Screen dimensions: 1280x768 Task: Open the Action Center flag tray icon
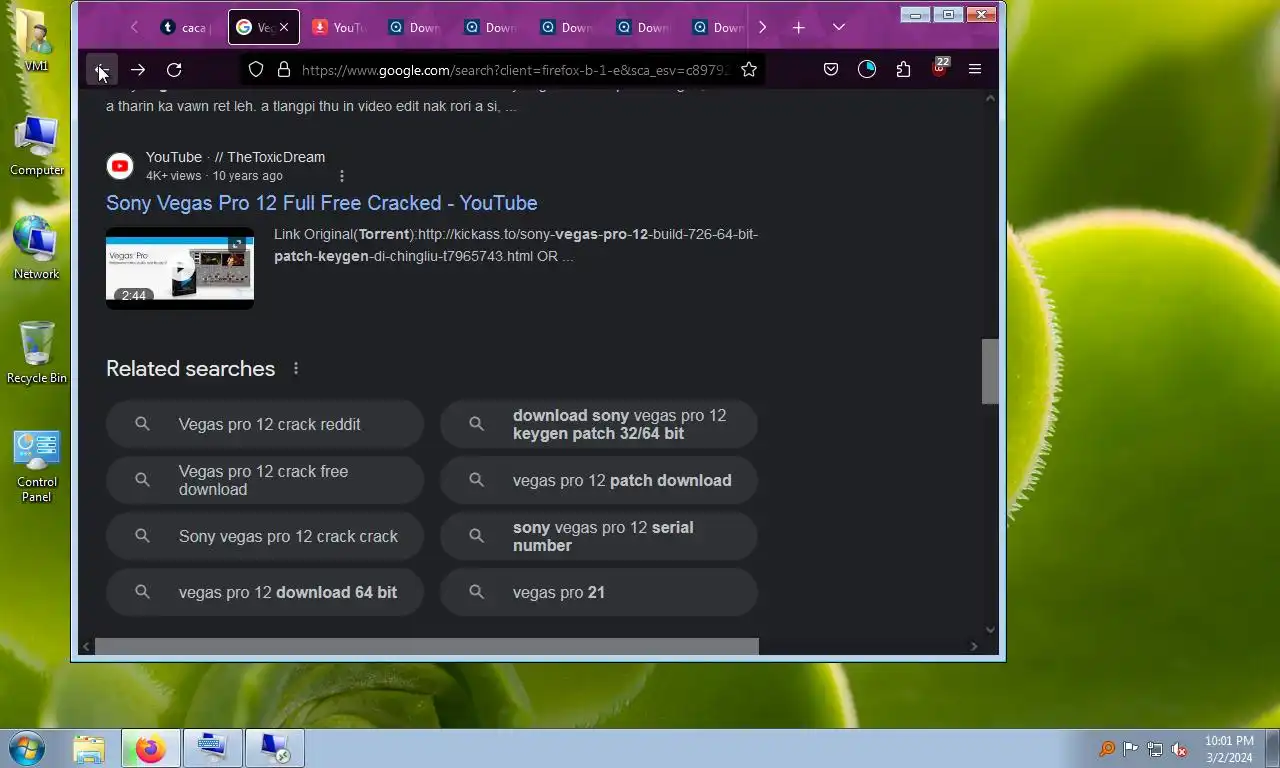pos(1131,749)
